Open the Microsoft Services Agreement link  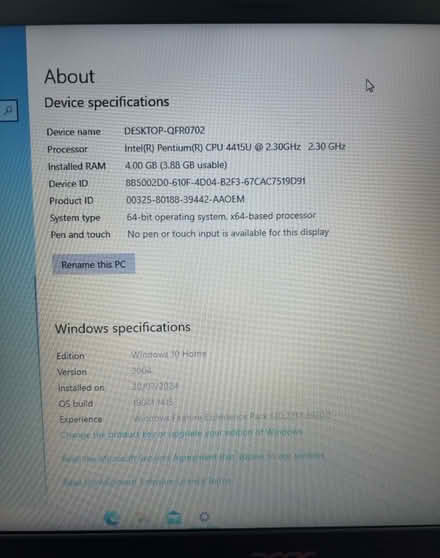coord(193,457)
